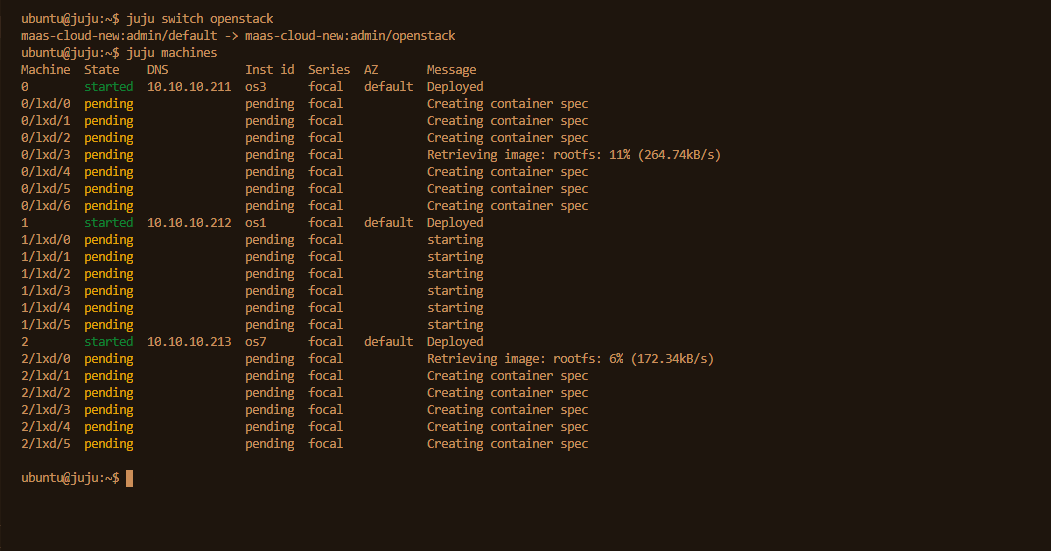Click instance id os3
Viewport: 1051px width, 551px height.
[x=255, y=86]
